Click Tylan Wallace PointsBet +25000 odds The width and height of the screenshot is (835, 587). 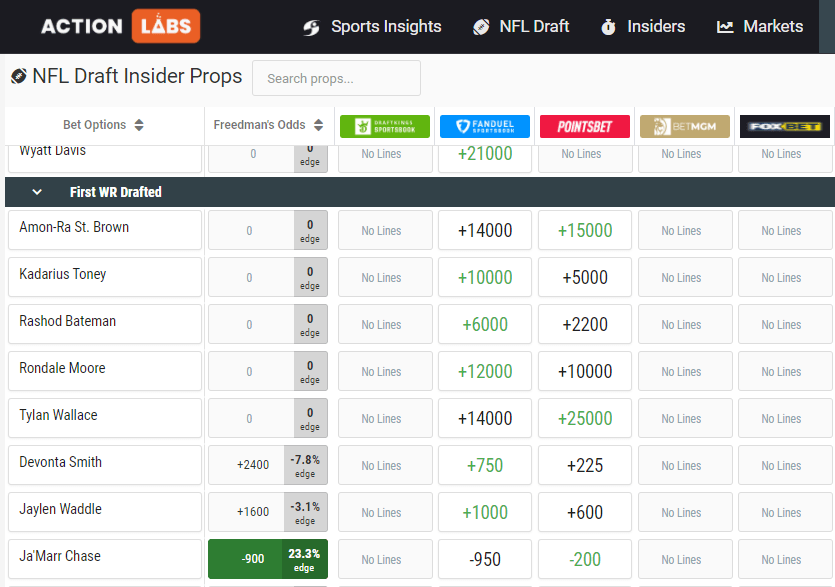585,418
